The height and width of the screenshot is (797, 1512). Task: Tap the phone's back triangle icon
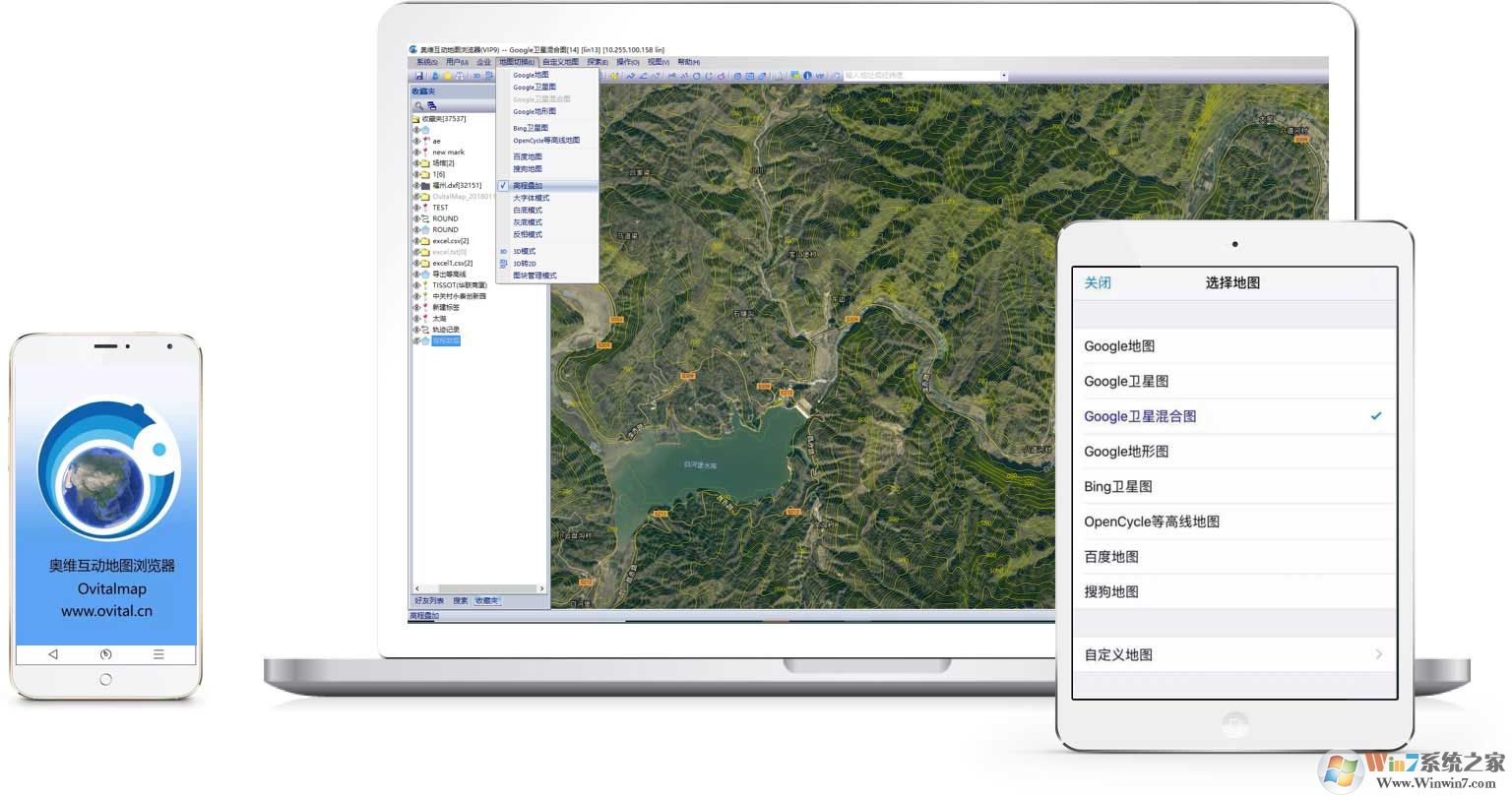tap(53, 654)
